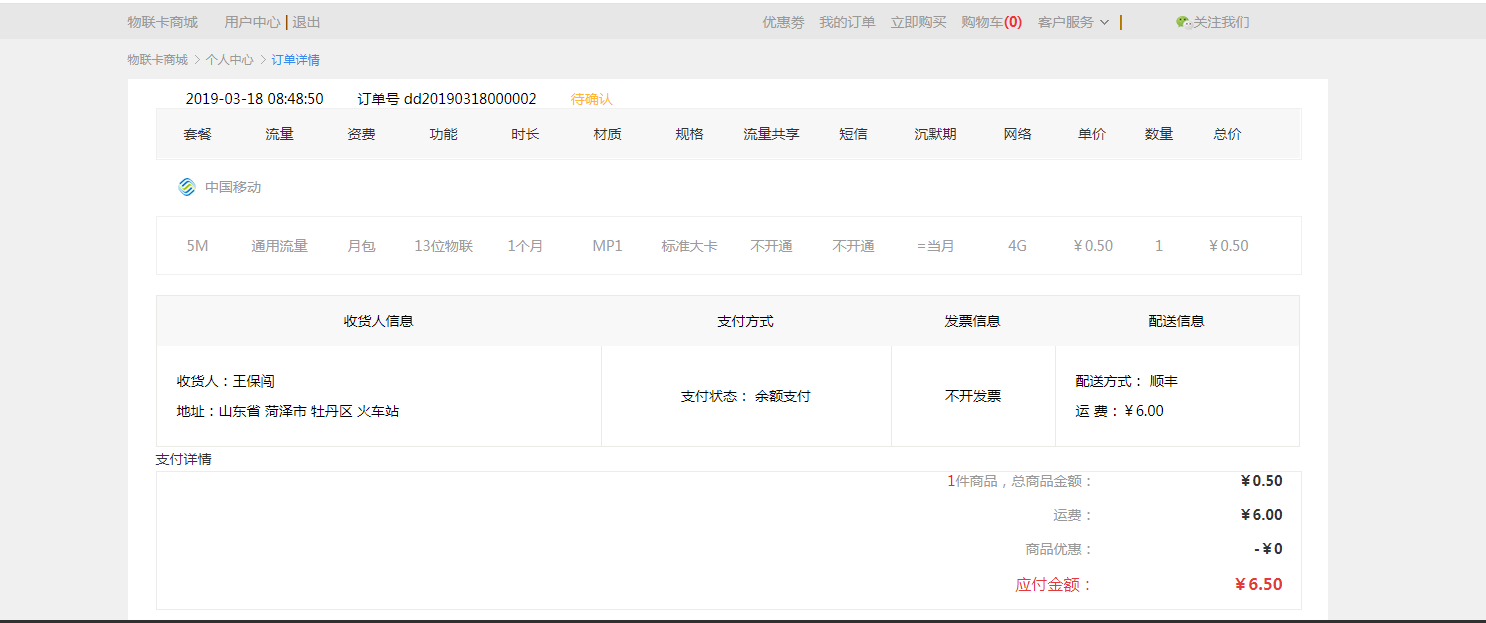Image resolution: width=1486 pixels, height=623 pixels.
Task: Go to 用户中心 in top bar
Action: pyautogui.click(x=252, y=22)
